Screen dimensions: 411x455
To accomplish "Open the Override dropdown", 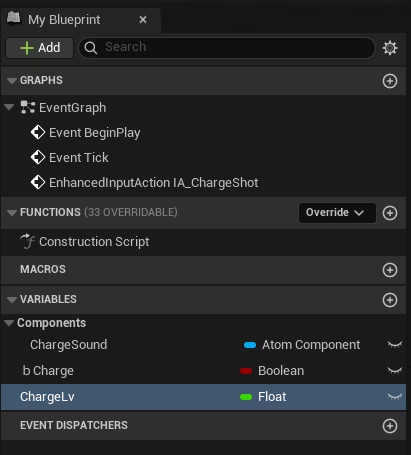I will [x=337, y=213].
